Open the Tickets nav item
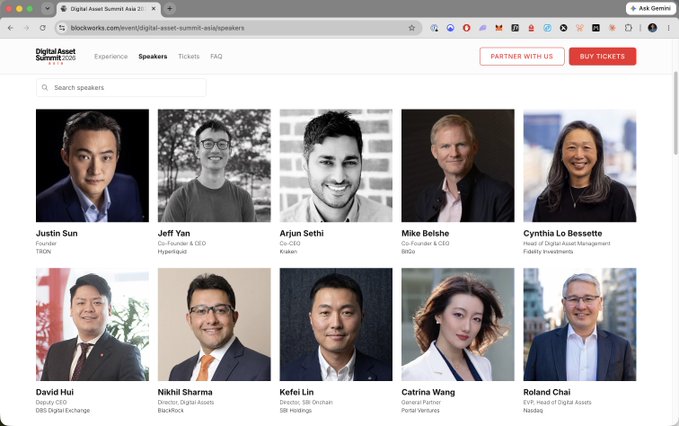 [189, 56]
